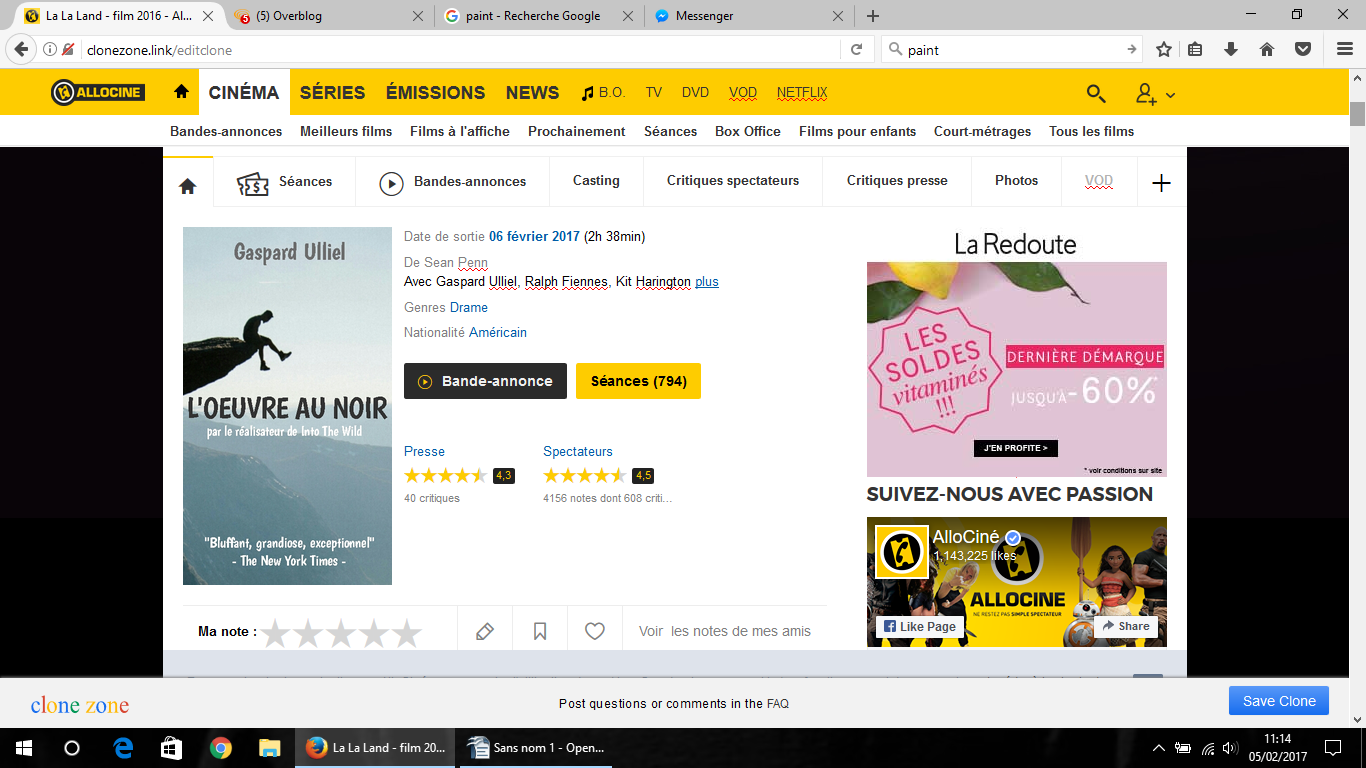The width and height of the screenshot is (1366, 768).
Task: Click the pencil write-review icon
Action: [x=485, y=631]
